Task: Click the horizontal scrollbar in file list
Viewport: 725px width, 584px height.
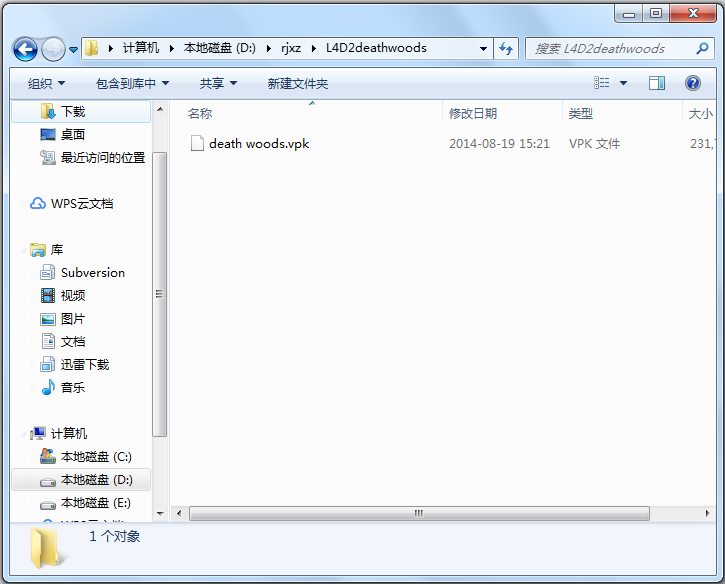Action: click(418, 513)
